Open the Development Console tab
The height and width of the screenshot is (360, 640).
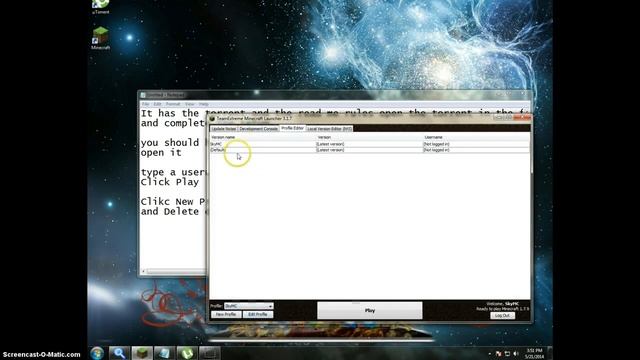tap(258, 129)
